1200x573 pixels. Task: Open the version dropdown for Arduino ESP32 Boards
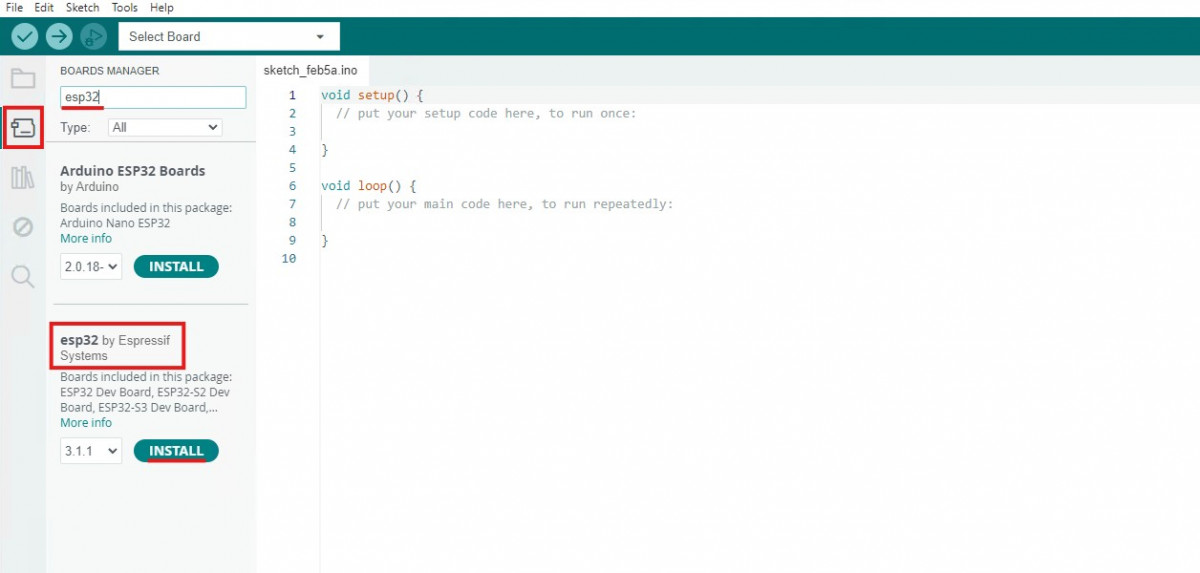(x=91, y=267)
